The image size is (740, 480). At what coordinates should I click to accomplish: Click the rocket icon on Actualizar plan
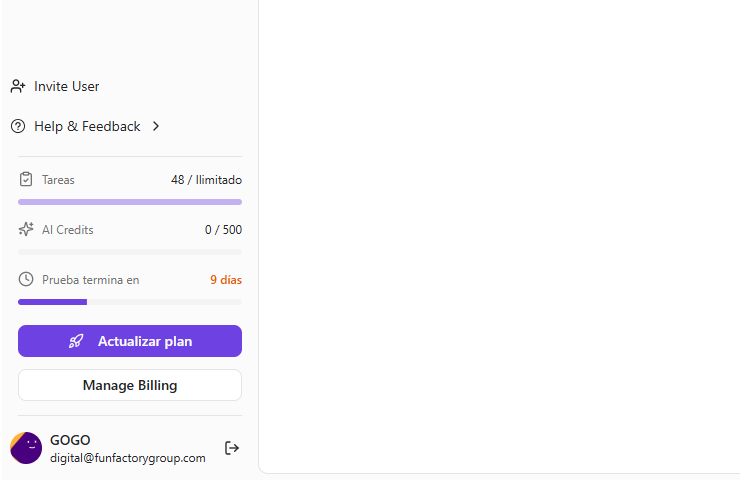pyautogui.click(x=76, y=341)
